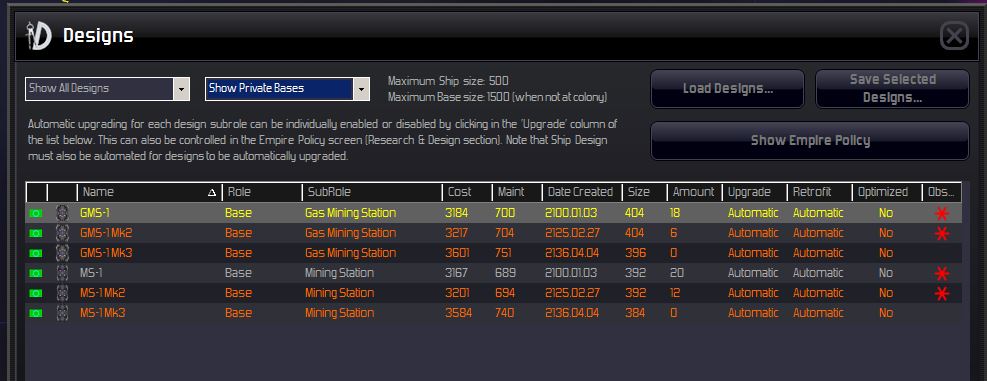The width and height of the screenshot is (987, 381).
Task: Sort designs by the Amount column header
Action: coord(694,192)
